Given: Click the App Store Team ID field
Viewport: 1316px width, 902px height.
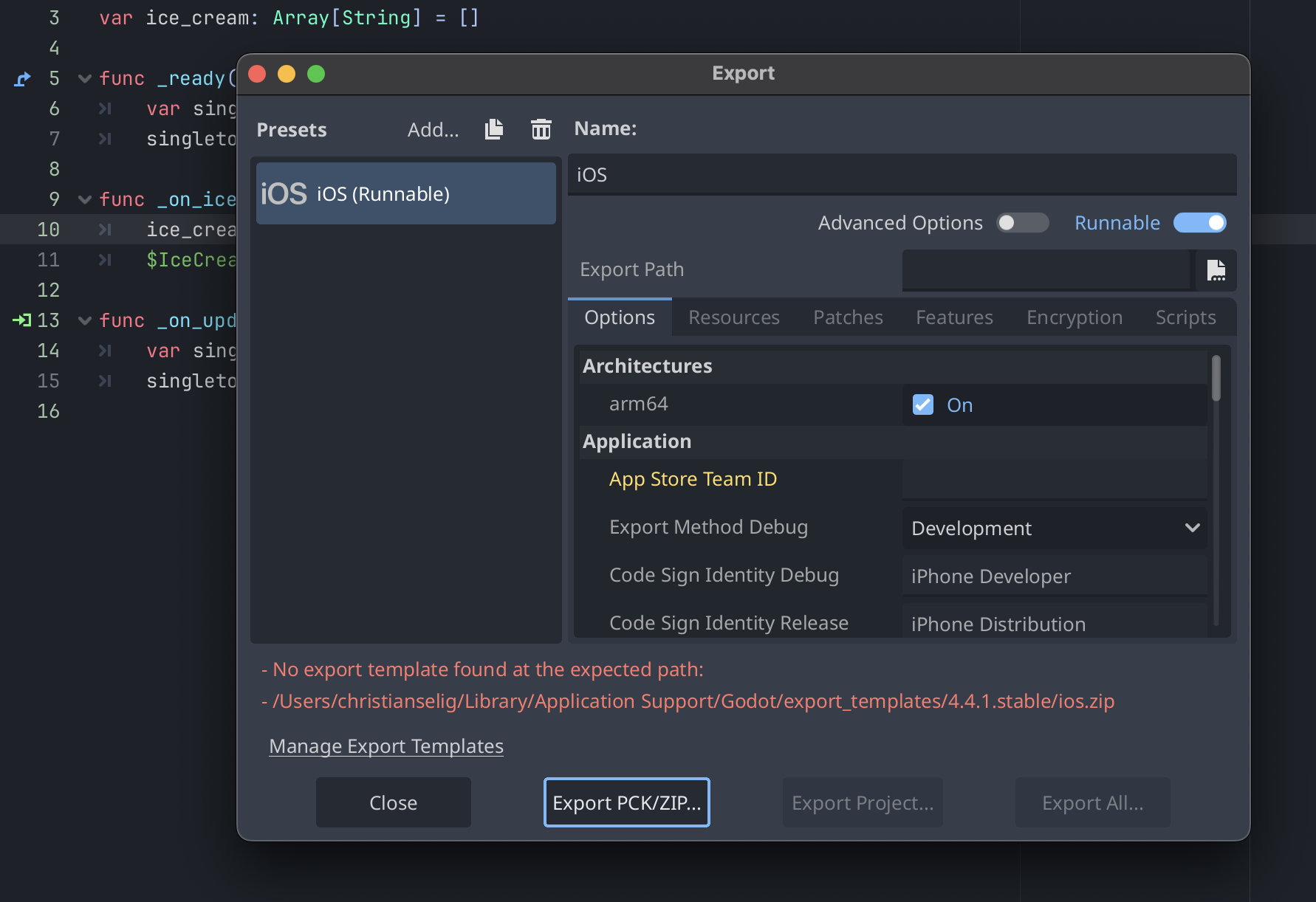Looking at the screenshot, I should pyautogui.click(x=1054, y=480).
